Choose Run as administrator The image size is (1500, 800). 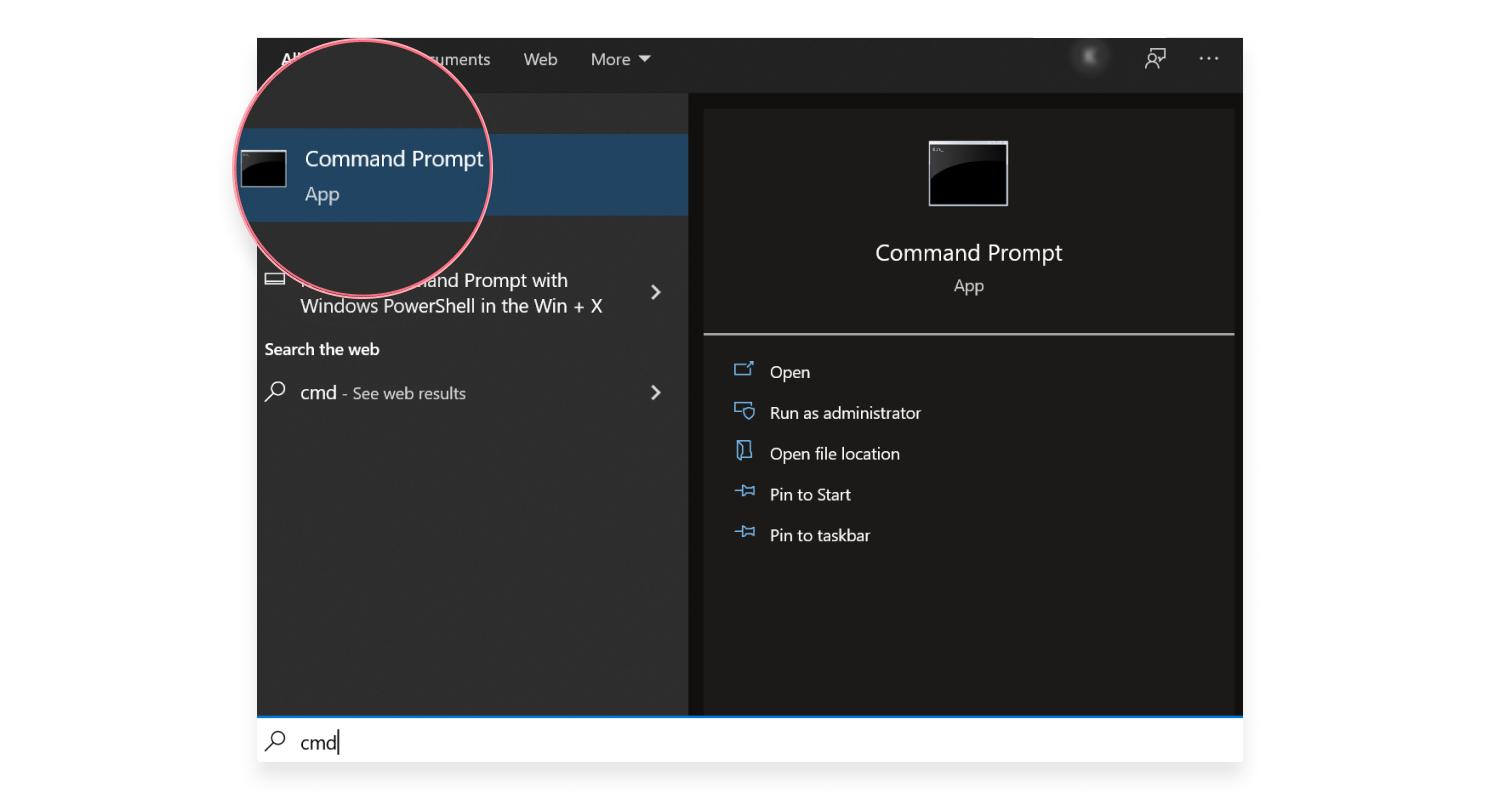[845, 413]
